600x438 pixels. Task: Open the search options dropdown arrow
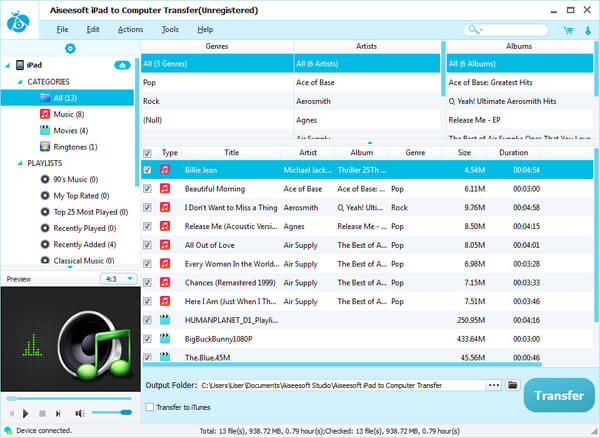(481, 30)
